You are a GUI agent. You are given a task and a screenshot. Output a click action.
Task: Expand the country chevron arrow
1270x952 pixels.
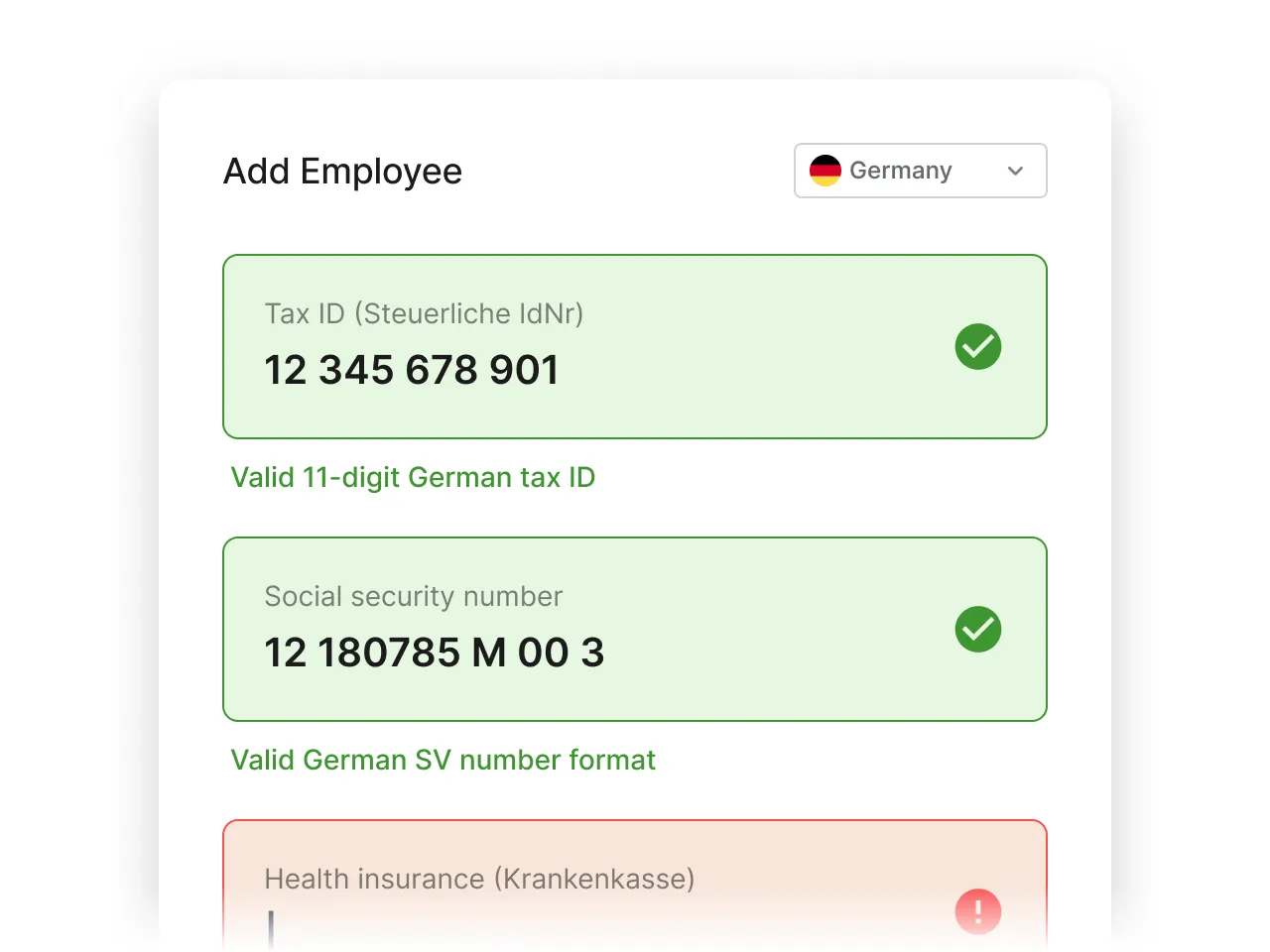(1015, 171)
